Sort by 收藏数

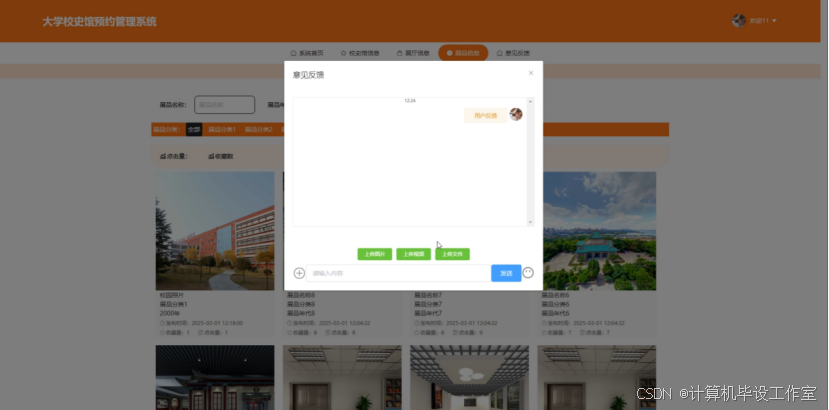220,156
